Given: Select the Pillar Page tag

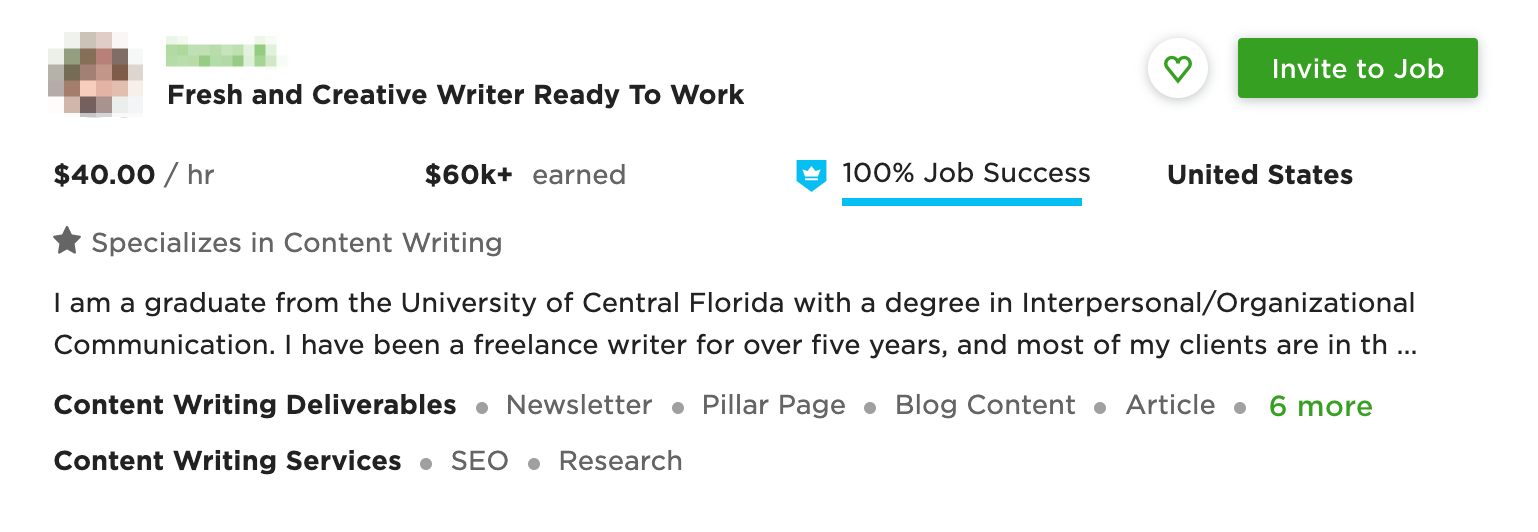Looking at the screenshot, I should pyautogui.click(x=773, y=405).
